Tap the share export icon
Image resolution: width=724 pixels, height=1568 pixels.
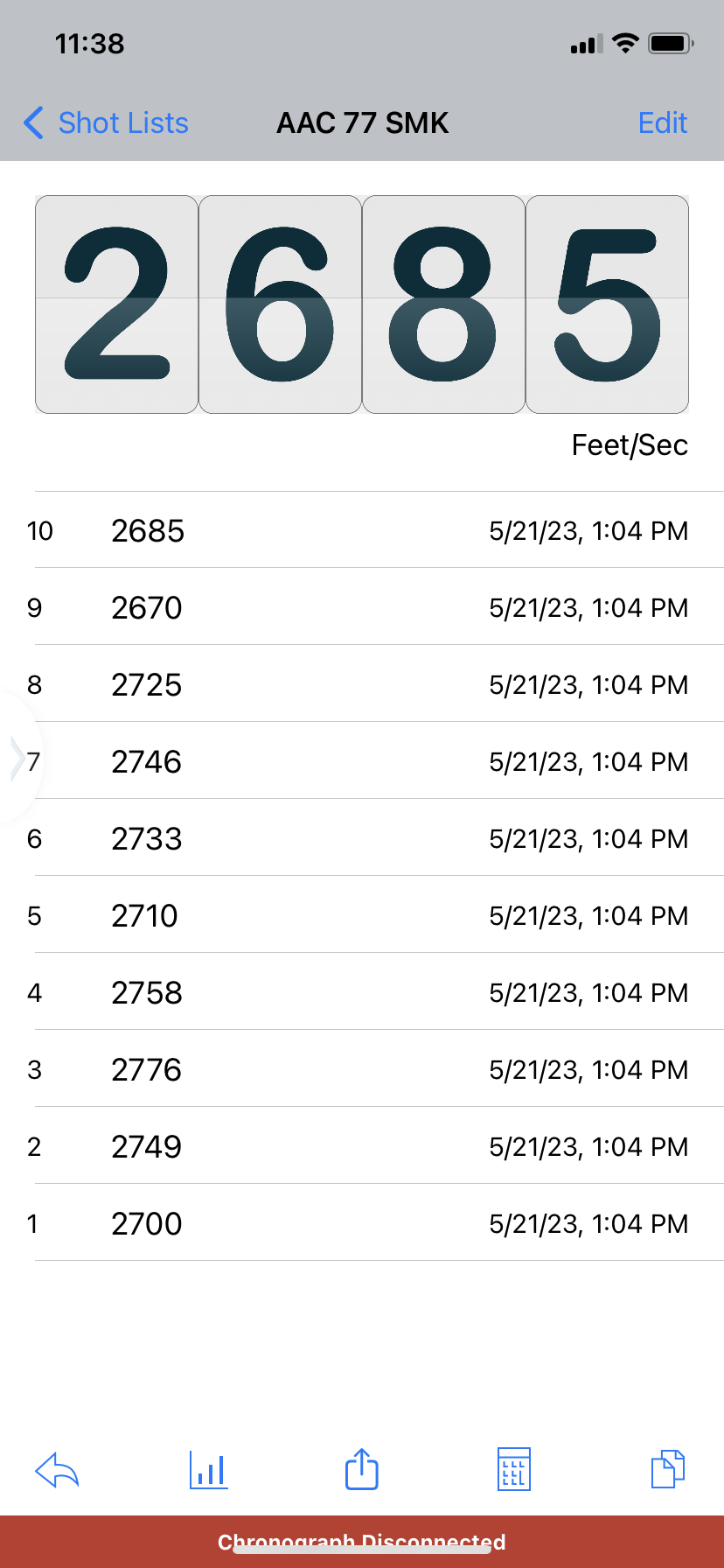click(361, 1469)
